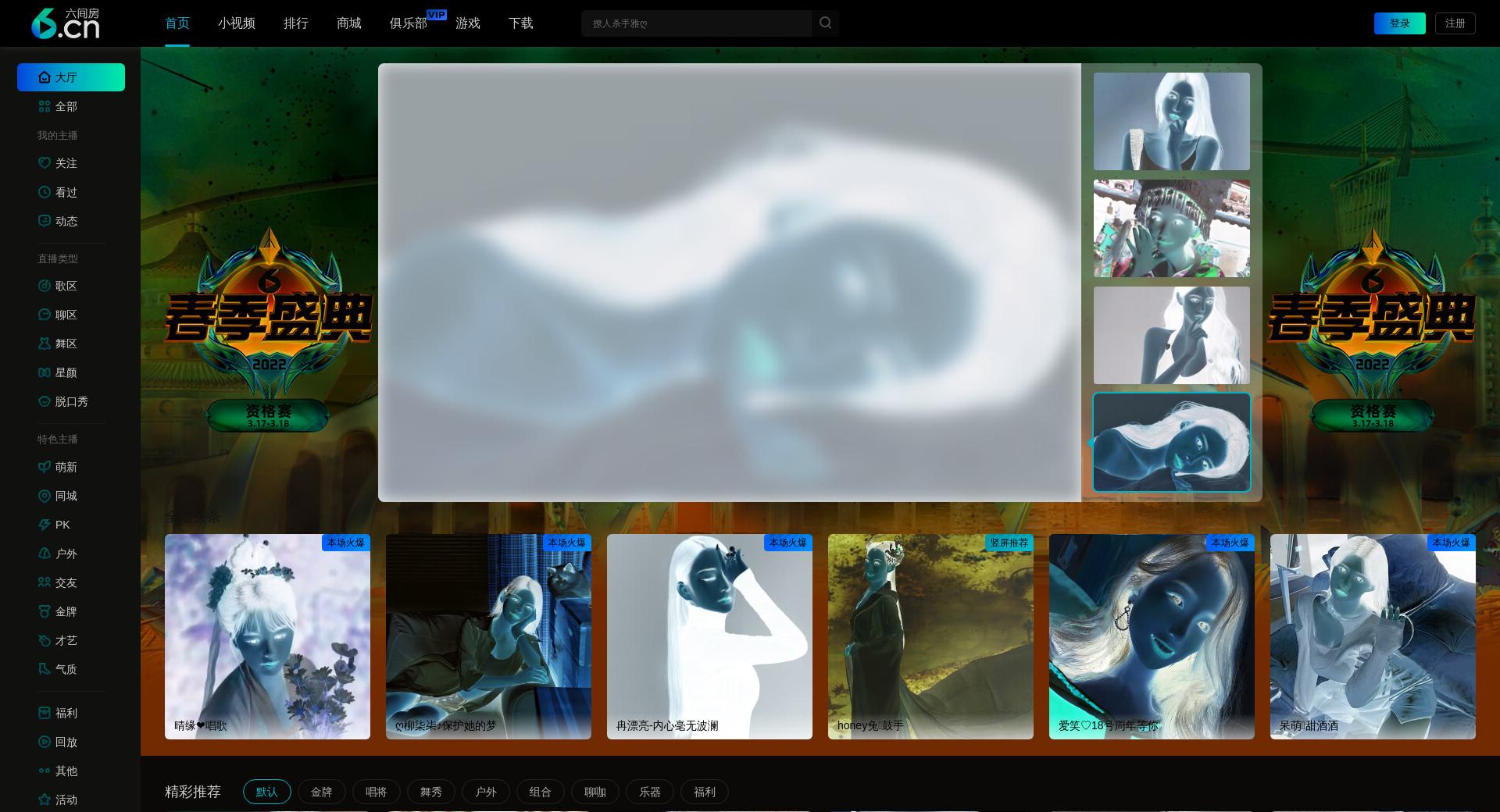Open the 小视频 navigation tab
Screen dimensions: 1500x812
click(237, 23)
